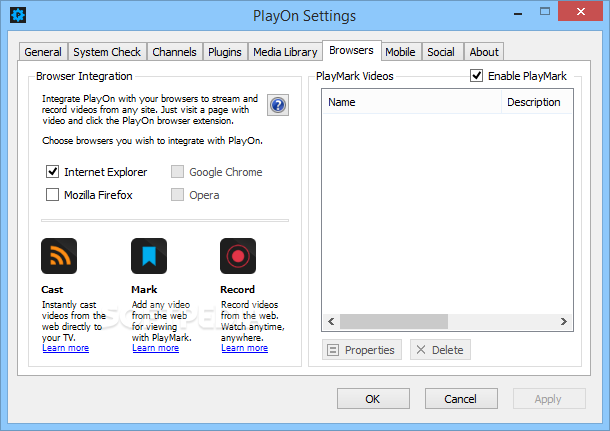Click the orange Cast icon

coord(59,256)
